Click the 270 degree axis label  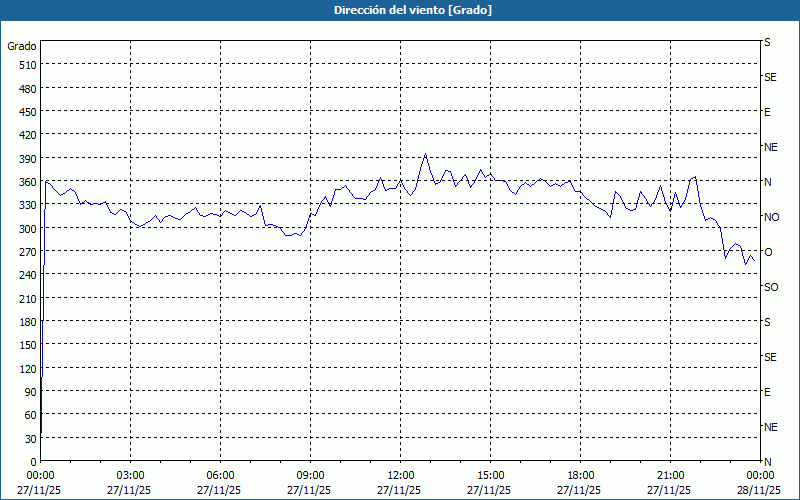coord(26,251)
